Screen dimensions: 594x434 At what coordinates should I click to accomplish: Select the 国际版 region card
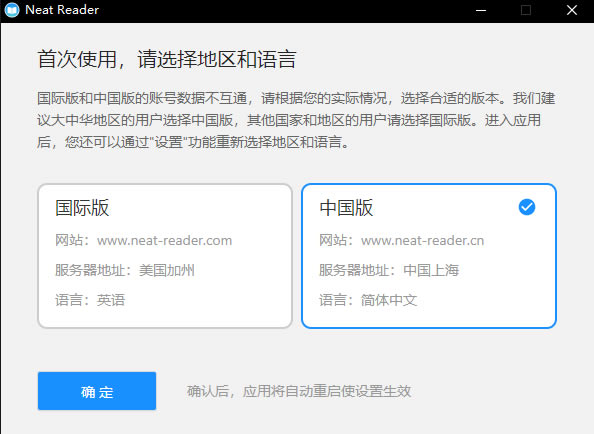click(165, 256)
